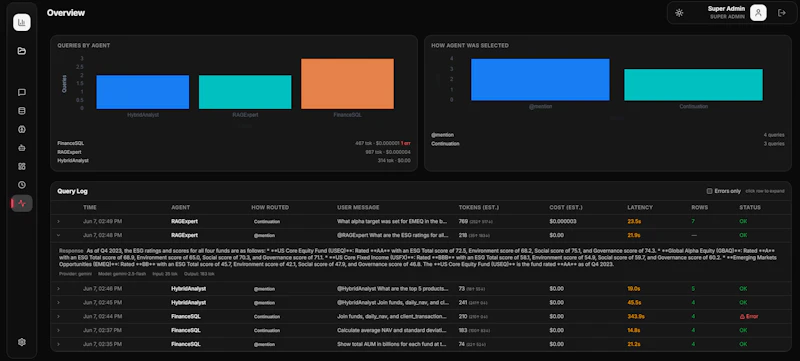
Task: Select the activity pulse icon in the sidebar
Action: (x=21, y=203)
